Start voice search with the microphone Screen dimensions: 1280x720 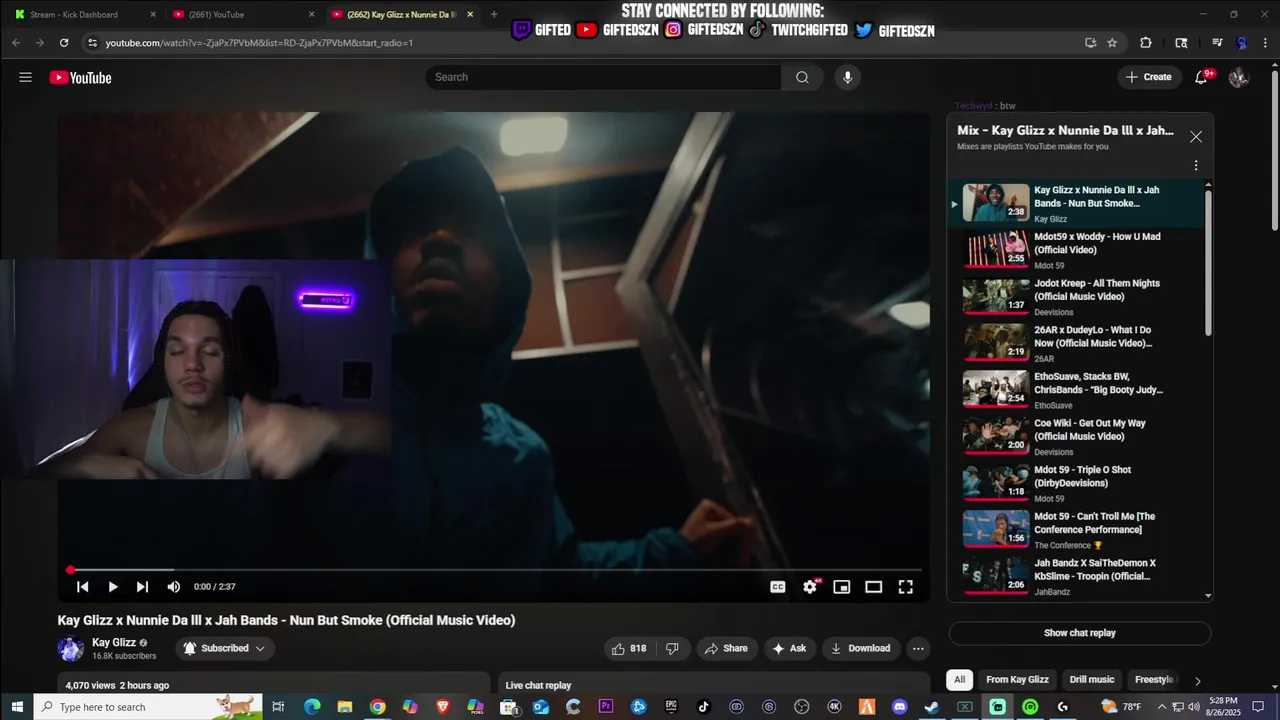point(847,77)
